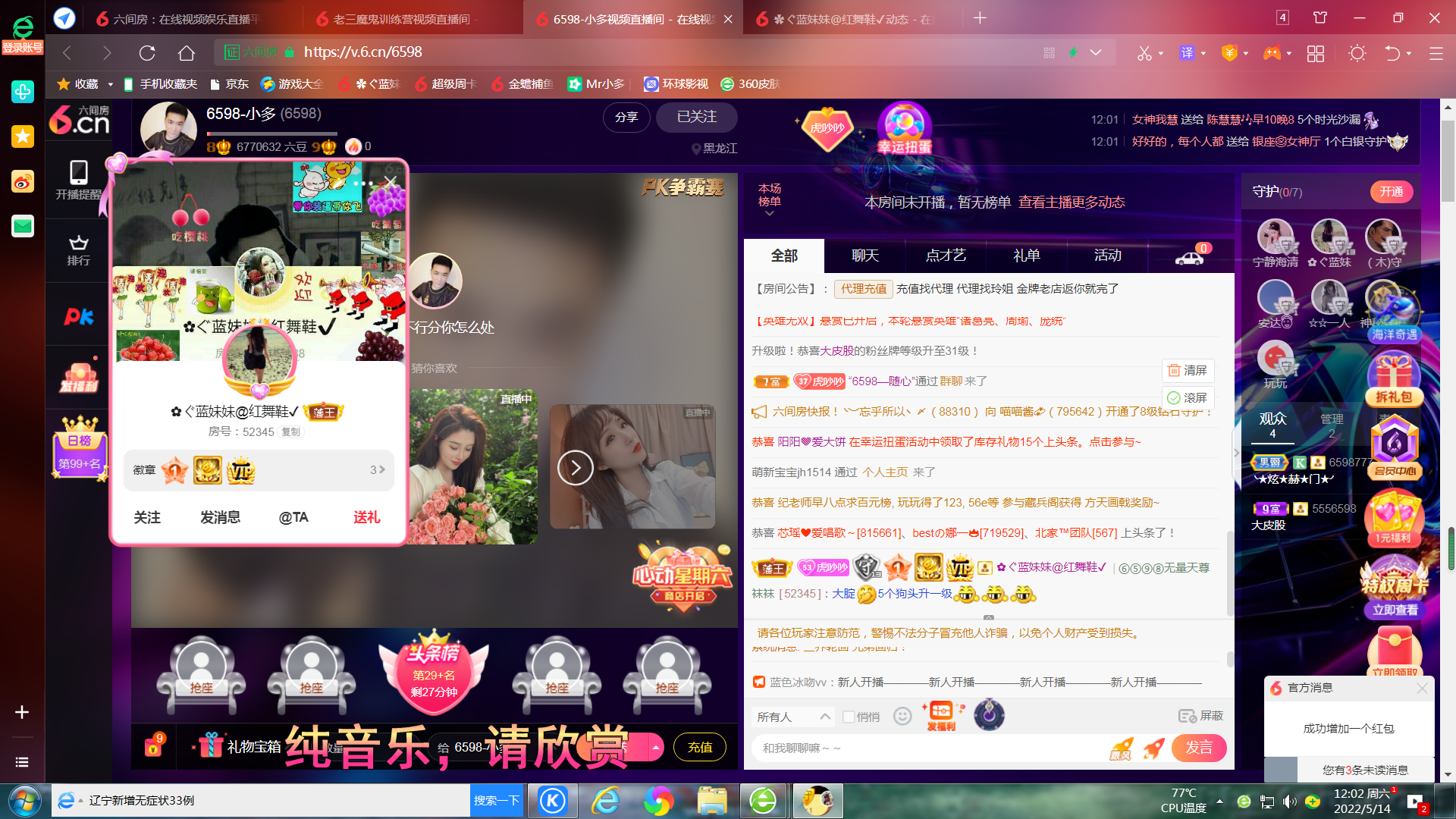Open the PK sidebar icon
This screenshot has width=1456, height=819.
(79, 316)
